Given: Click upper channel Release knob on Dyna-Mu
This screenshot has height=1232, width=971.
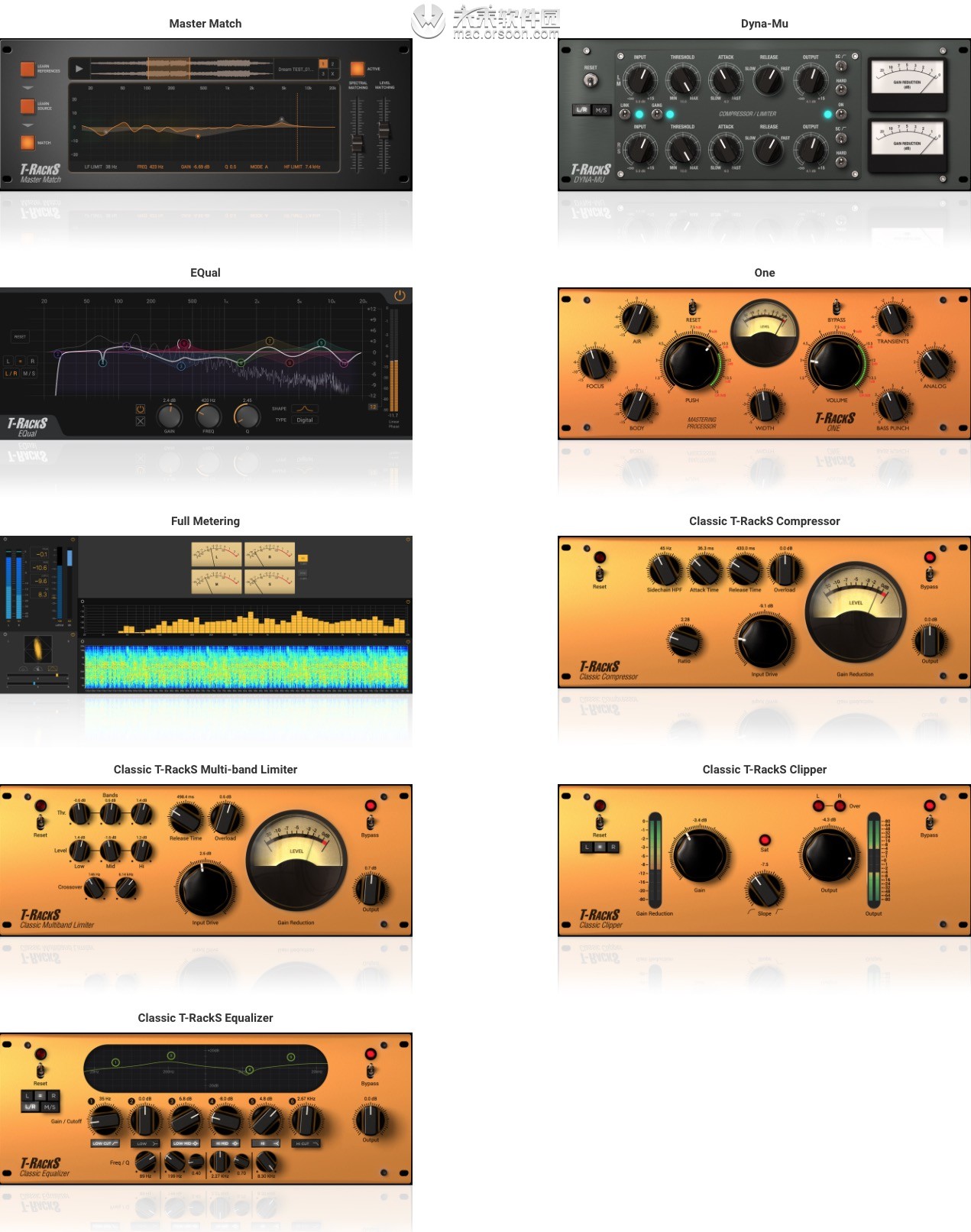Looking at the screenshot, I should 769,79.
